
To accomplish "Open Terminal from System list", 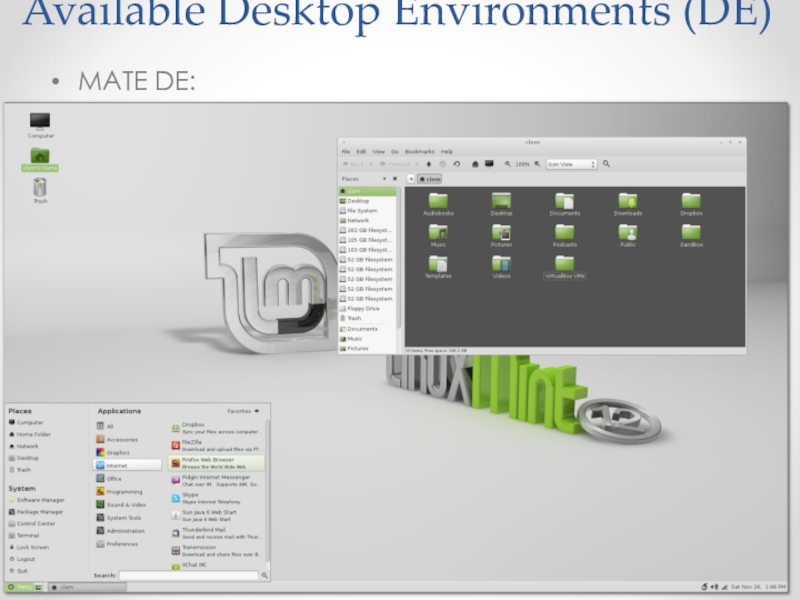I will click(23, 535).
